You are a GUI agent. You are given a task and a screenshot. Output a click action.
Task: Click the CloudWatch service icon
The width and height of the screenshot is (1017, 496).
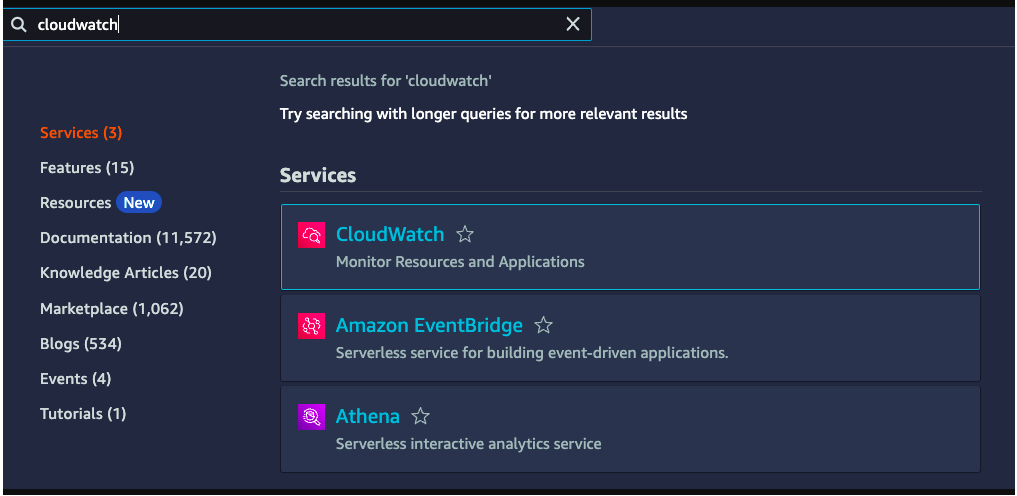312,235
